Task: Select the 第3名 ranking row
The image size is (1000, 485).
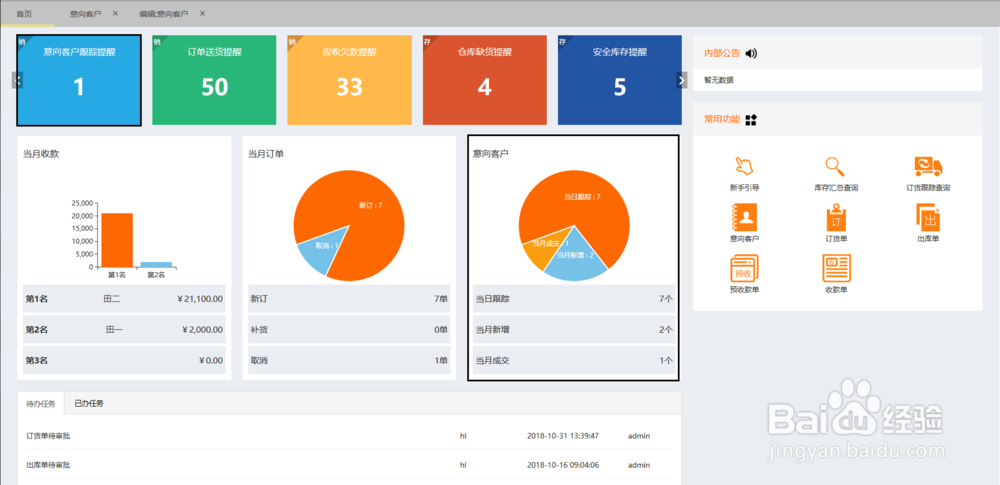Action: point(124,360)
